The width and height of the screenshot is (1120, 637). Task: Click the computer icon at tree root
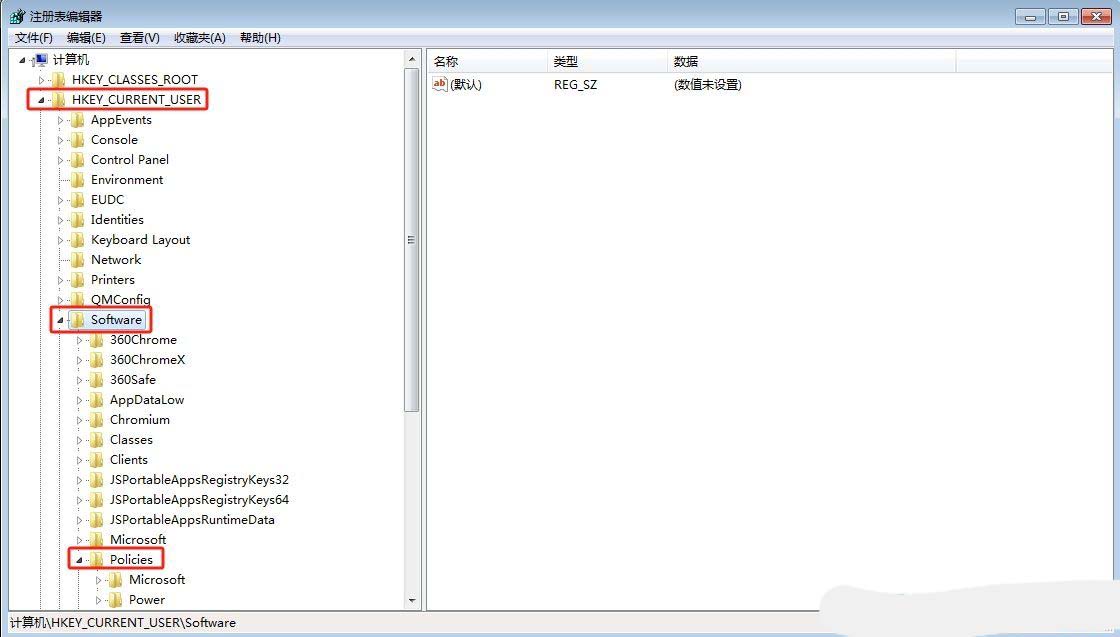(x=41, y=60)
